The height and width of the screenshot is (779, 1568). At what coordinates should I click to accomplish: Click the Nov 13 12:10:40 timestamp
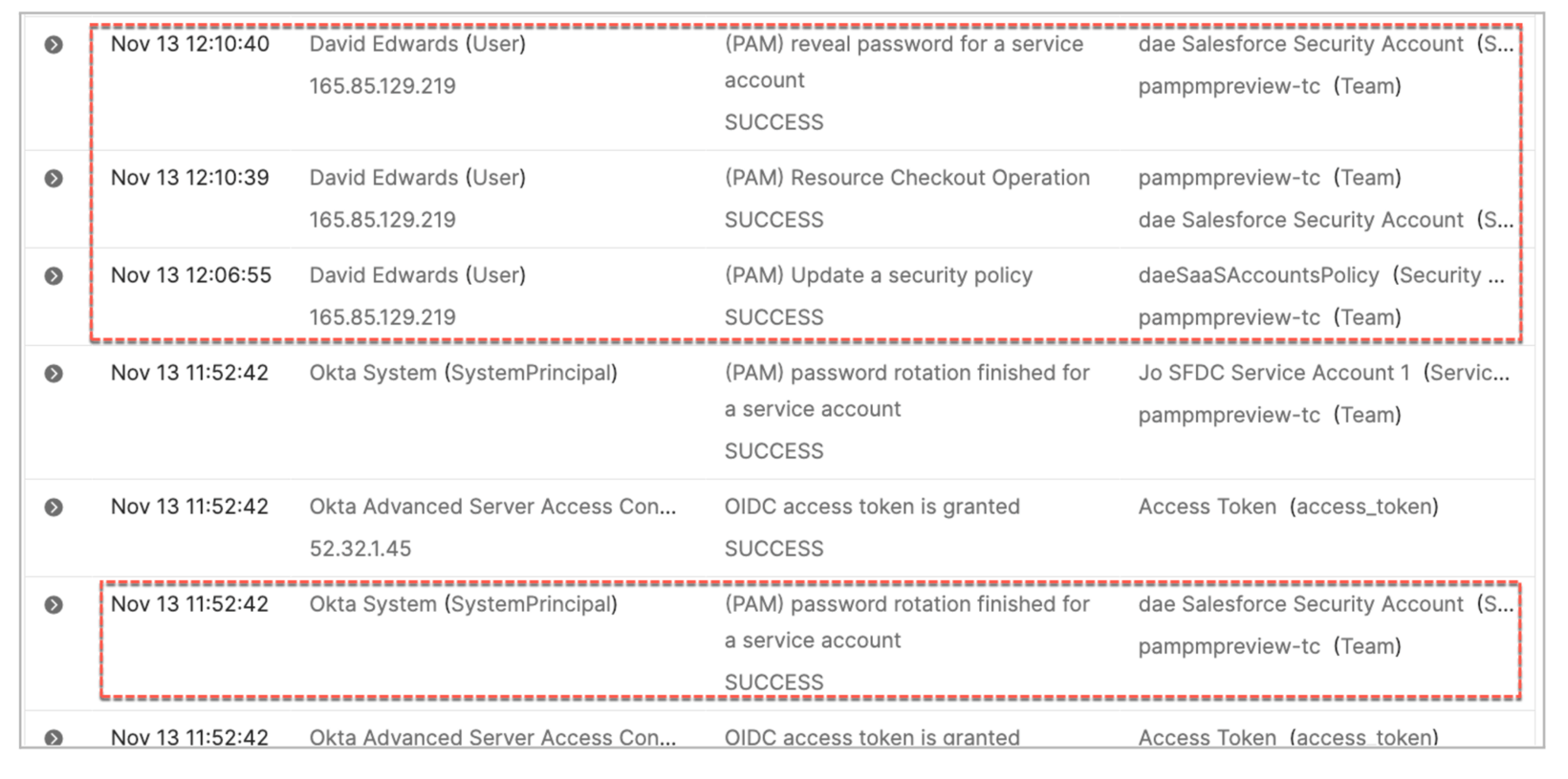(190, 44)
